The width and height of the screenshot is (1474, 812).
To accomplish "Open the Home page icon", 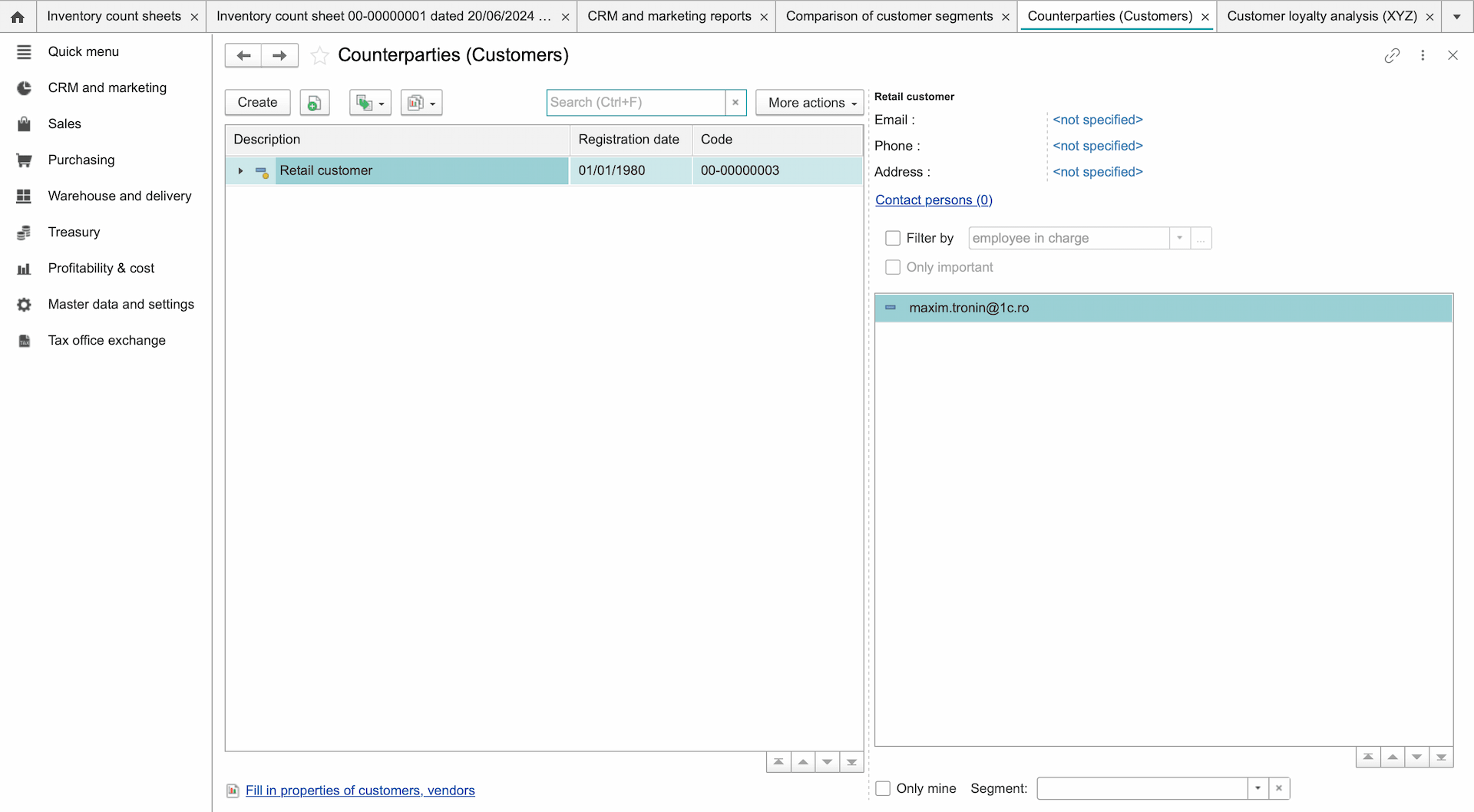I will pyautogui.click(x=17, y=16).
